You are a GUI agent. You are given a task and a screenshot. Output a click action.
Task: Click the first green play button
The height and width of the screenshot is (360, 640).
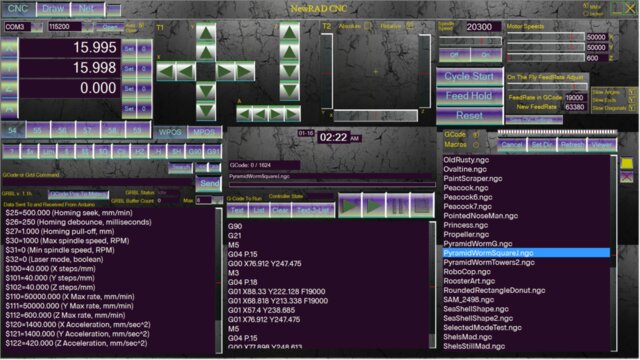pyautogui.click(x=350, y=206)
